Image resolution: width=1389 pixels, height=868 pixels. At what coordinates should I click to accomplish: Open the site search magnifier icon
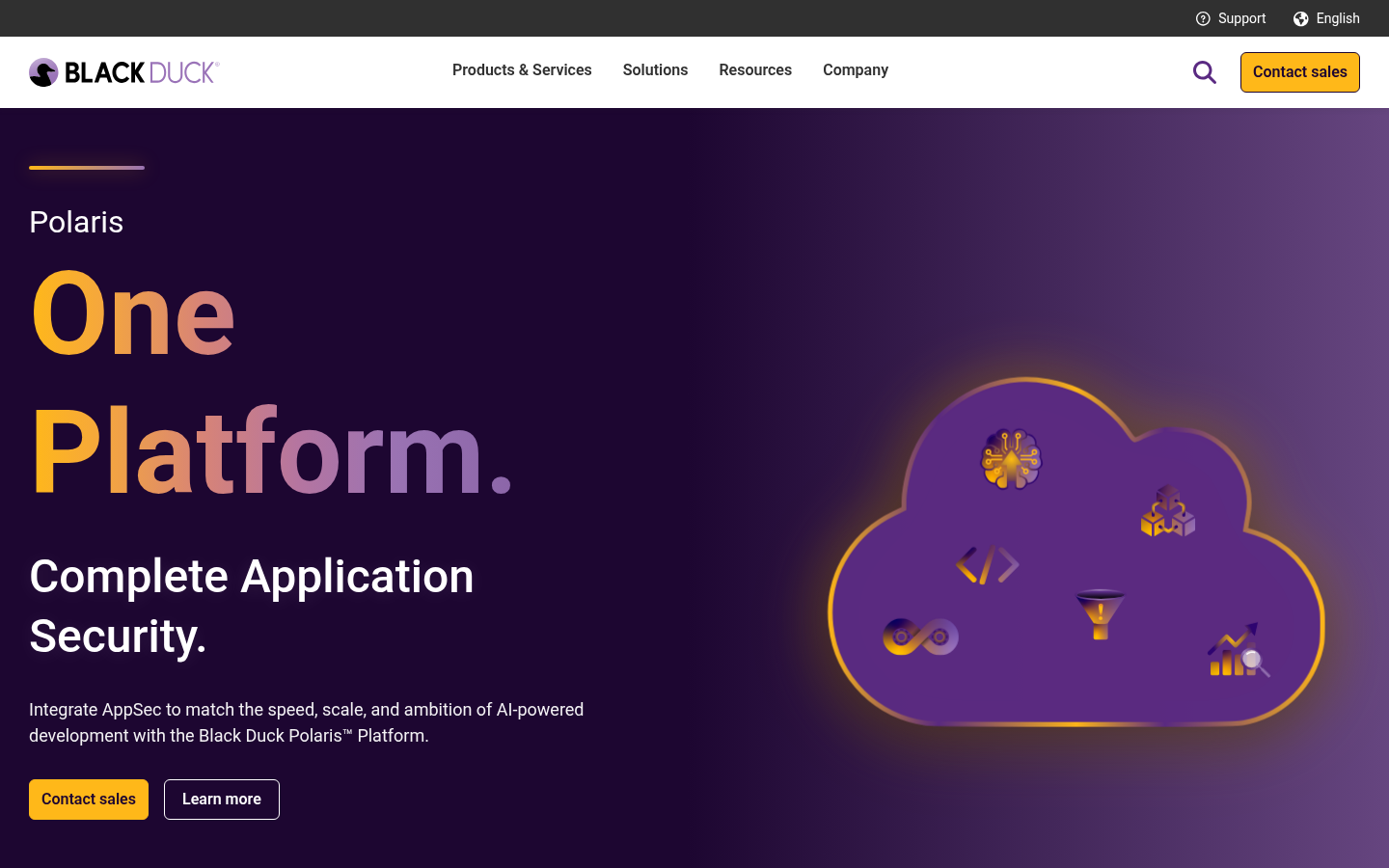(1204, 72)
